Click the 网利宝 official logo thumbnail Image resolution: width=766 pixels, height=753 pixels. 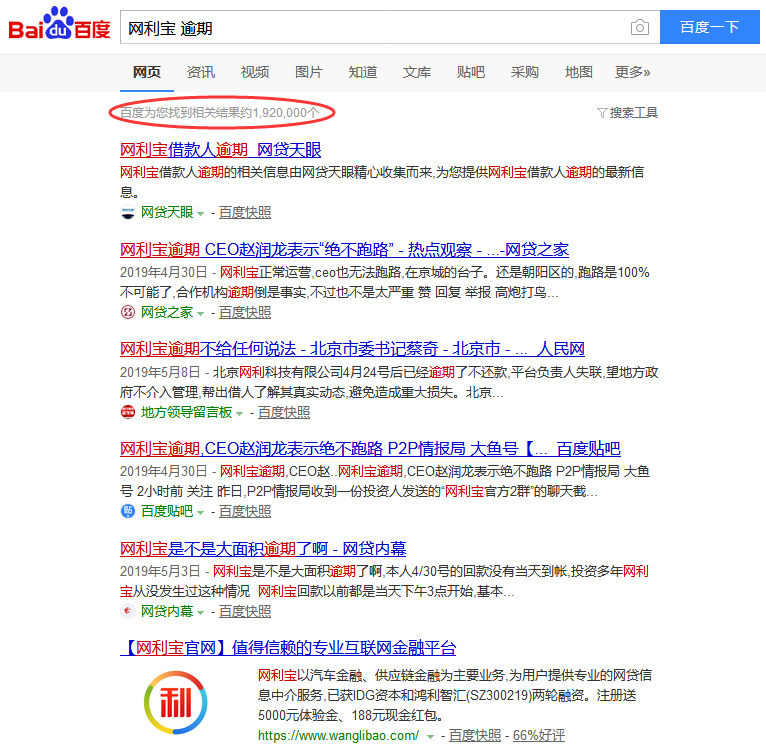176,703
